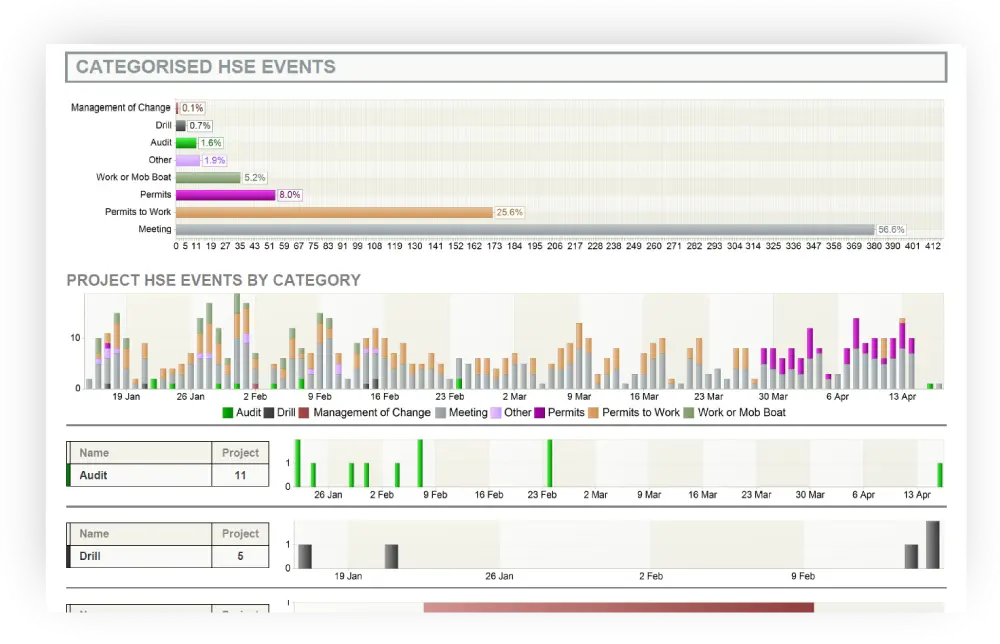Click the Permits to Work axis label
The image size is (1000, 644).
[138, 212]
